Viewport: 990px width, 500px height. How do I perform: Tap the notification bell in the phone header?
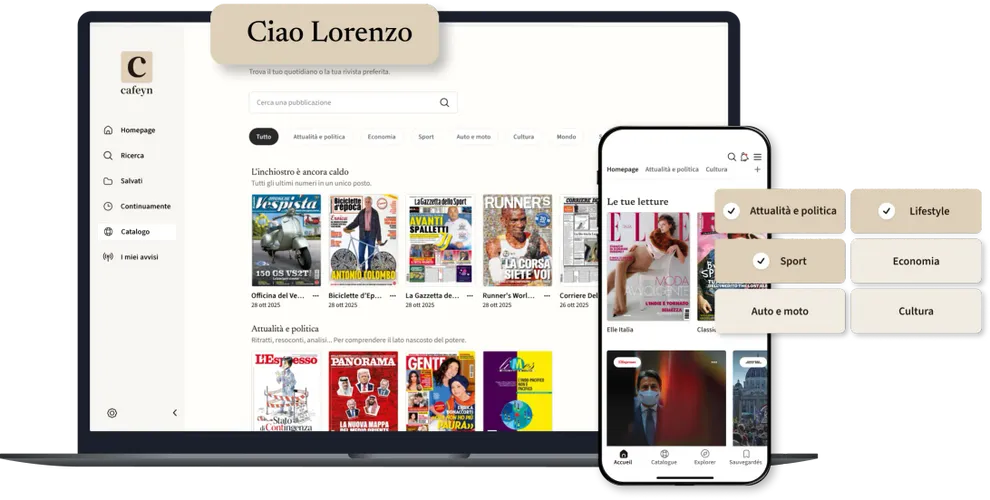(744, 157)
